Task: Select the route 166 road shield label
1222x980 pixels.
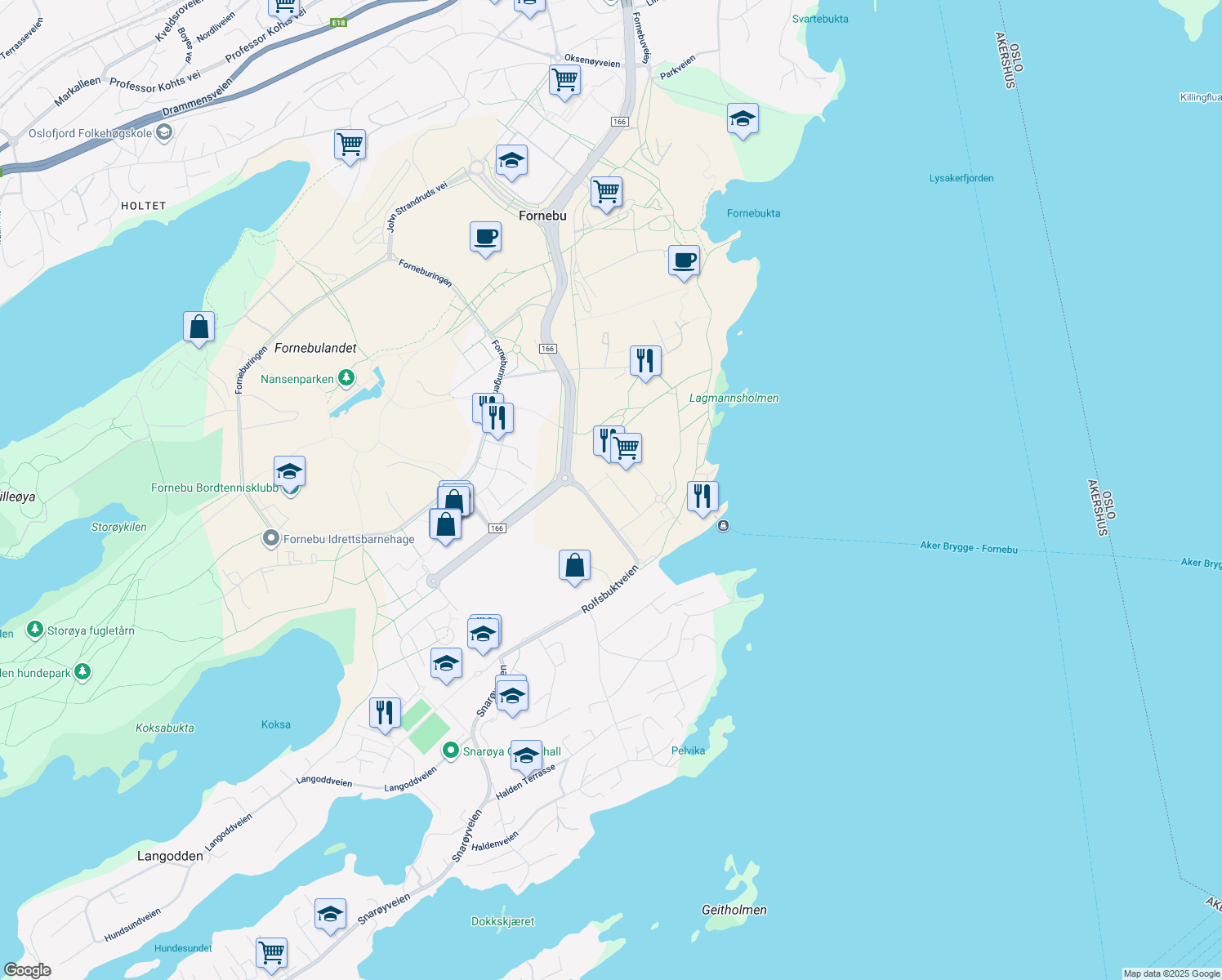Action: (547, 347)
